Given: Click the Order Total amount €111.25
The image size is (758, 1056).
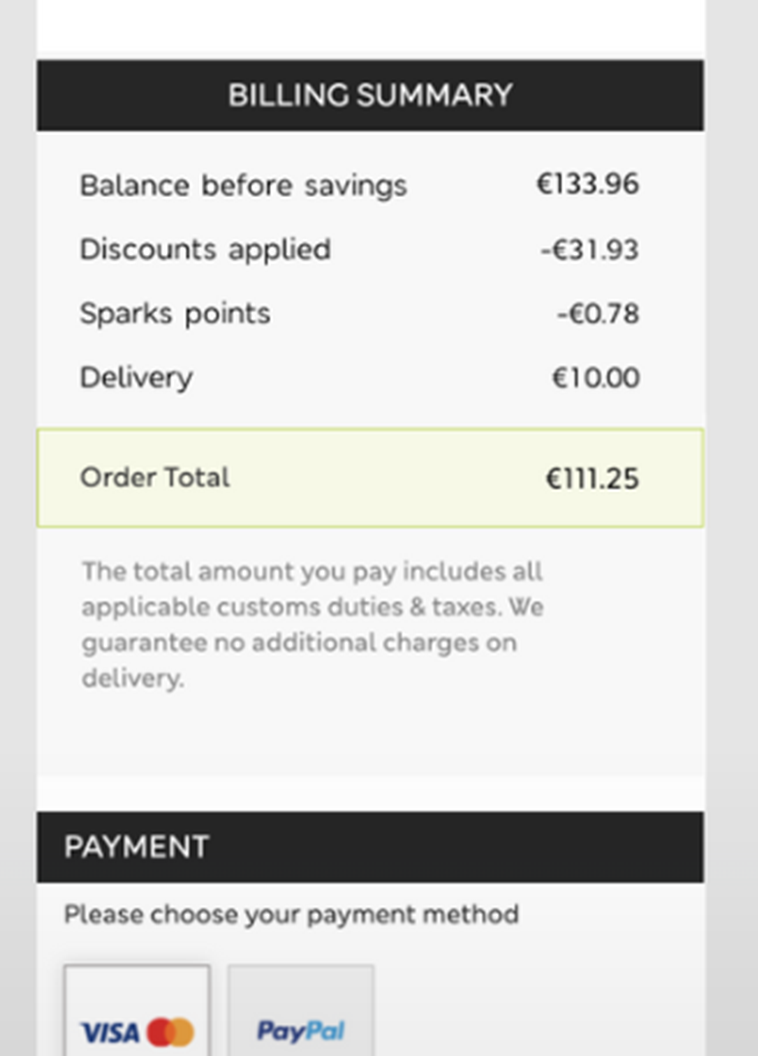Looking at the screenshot, I should 591,479.
